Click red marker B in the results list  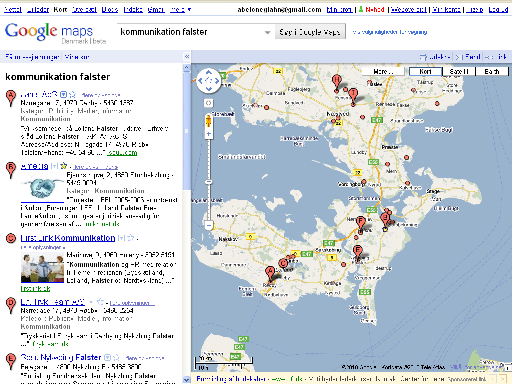pyautogui.click(x=11, y=170)
